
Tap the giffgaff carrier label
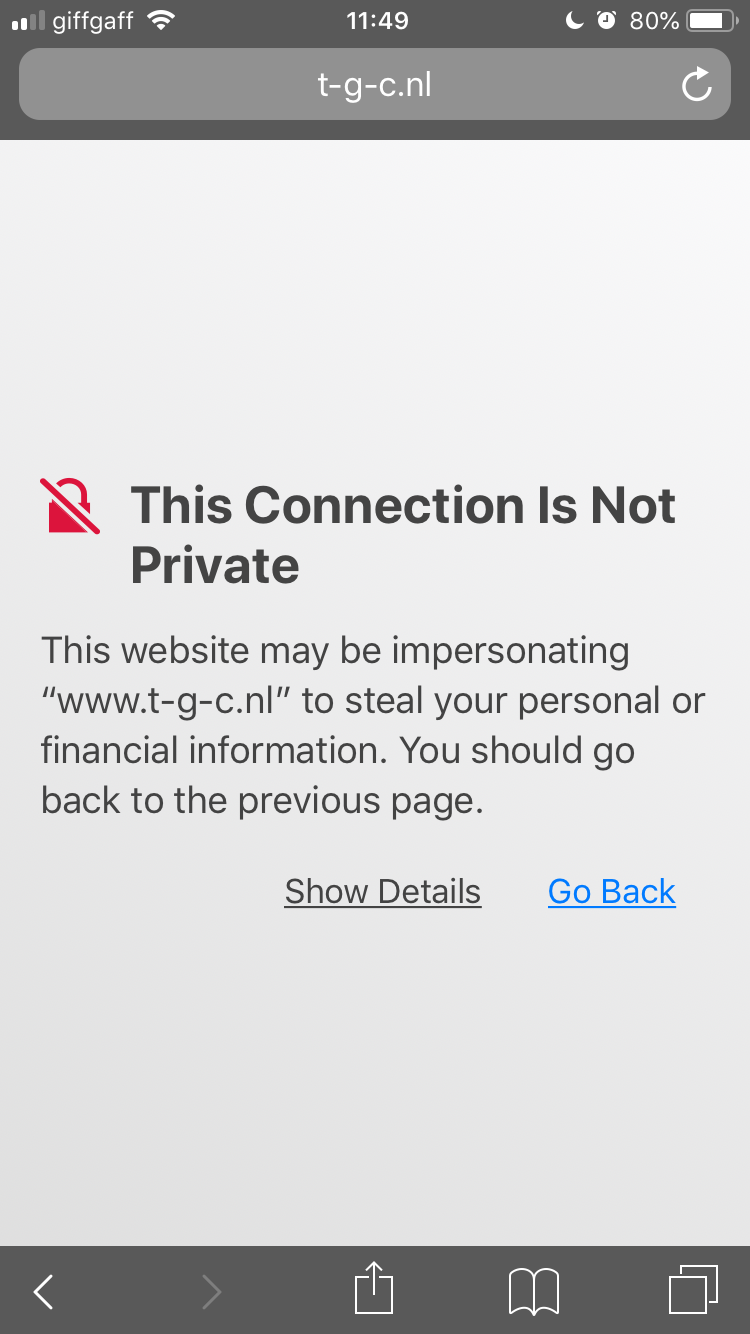93,21
